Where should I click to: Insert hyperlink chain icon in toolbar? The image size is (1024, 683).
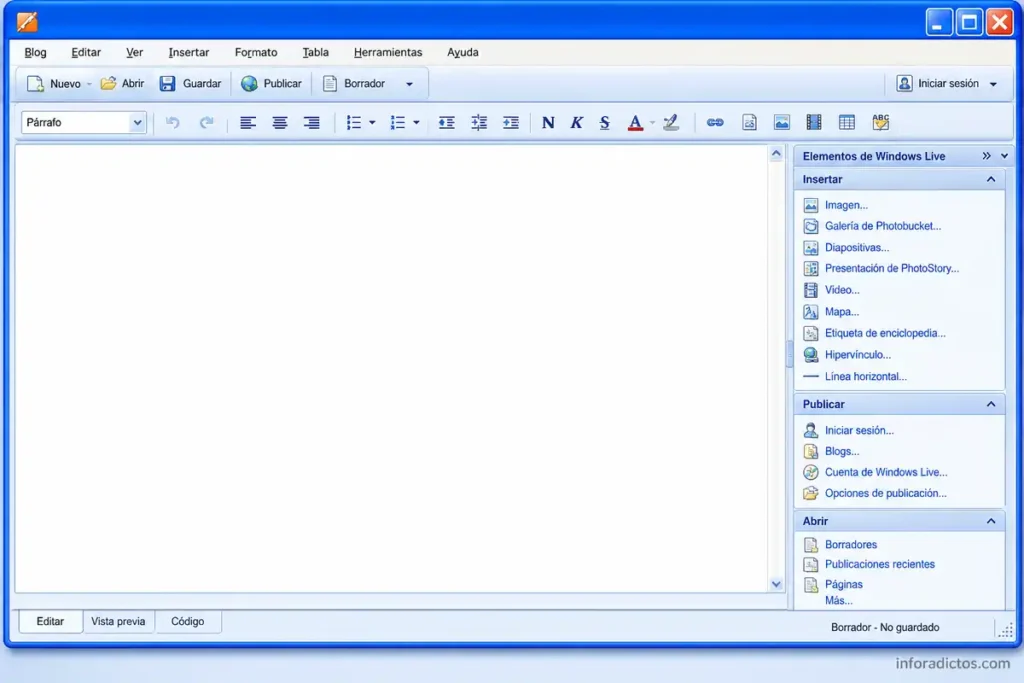click(715, 122)
